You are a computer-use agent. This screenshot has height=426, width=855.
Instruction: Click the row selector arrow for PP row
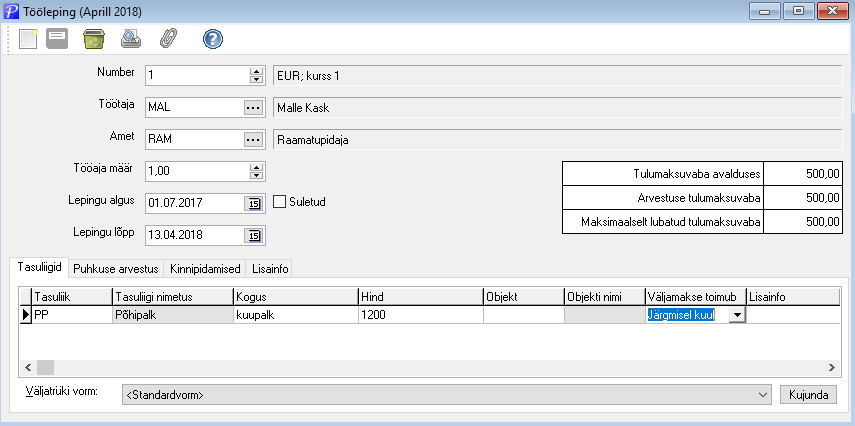25,315
